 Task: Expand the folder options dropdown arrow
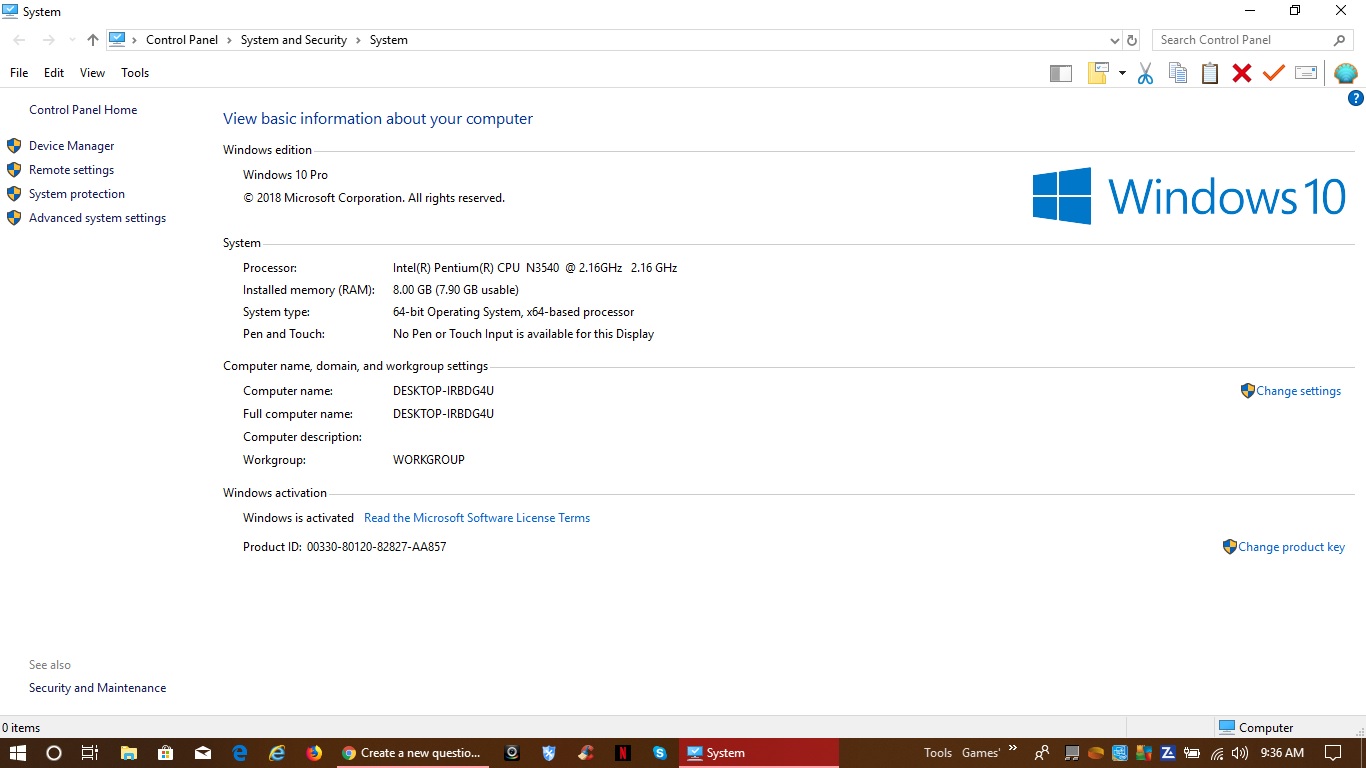tap(1122, 73)
